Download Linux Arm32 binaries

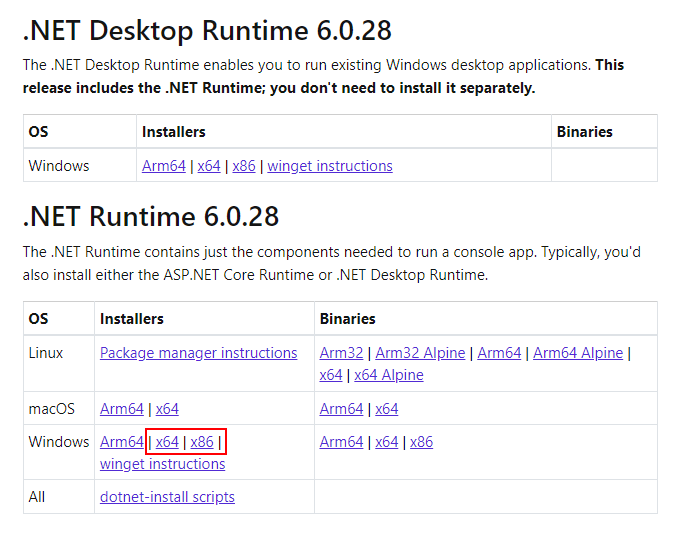pyautogui.click(x=341, y=353)
